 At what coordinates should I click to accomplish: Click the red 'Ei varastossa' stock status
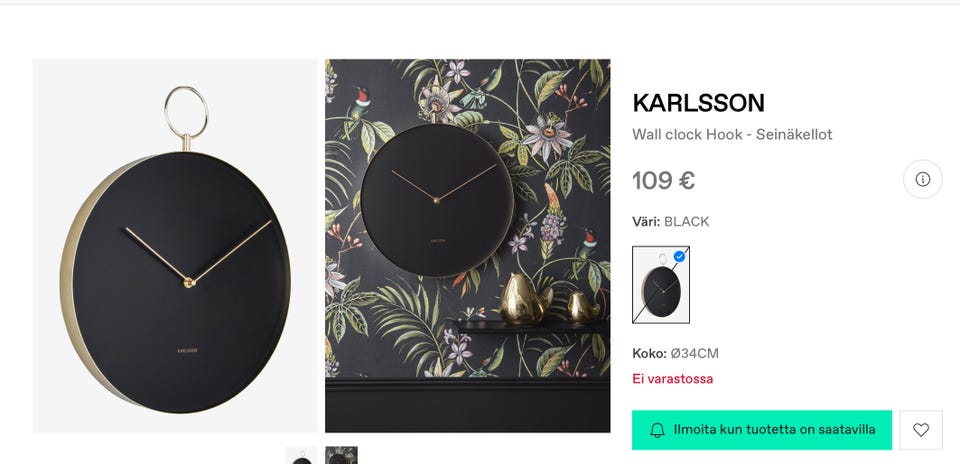point(672,379)
